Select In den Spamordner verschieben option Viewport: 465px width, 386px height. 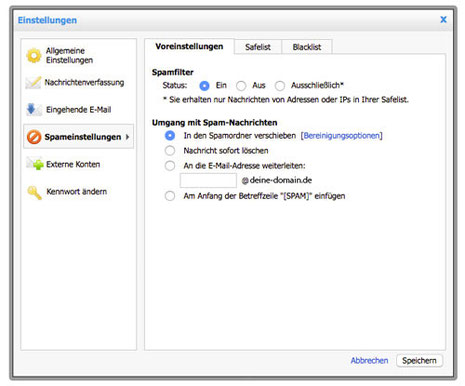(170, 136)
